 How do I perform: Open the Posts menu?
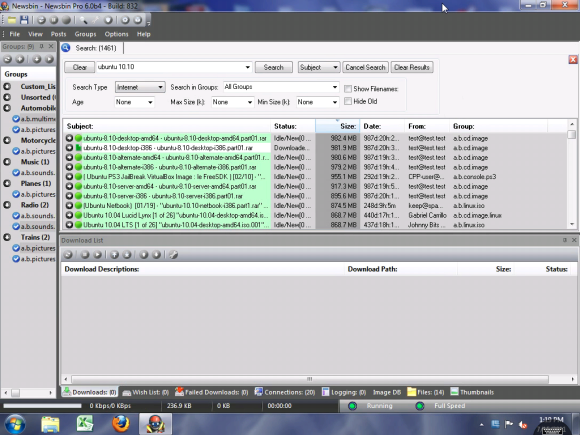coord(58,34)
